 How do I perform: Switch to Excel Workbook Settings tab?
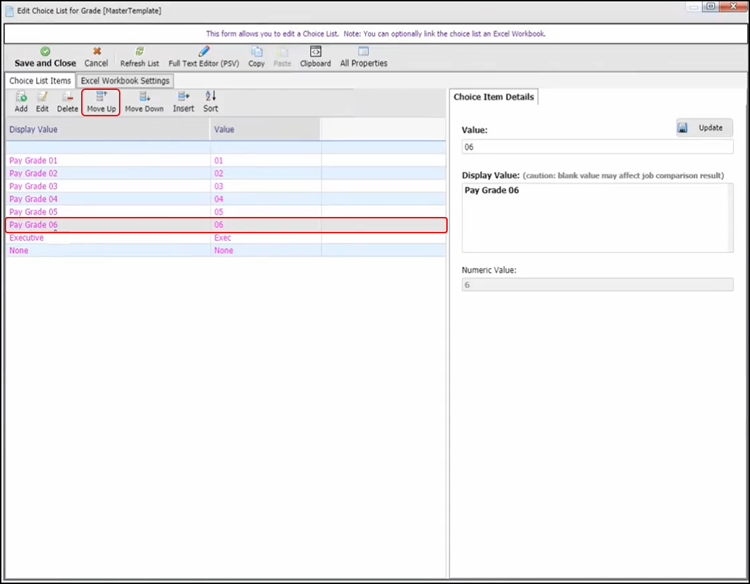tap(126, 80)
